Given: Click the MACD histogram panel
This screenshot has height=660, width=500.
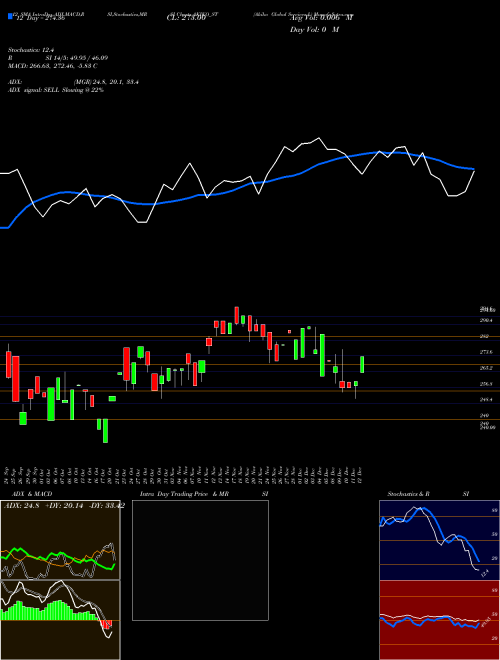Looking at the screenshot, I should 60,620.
